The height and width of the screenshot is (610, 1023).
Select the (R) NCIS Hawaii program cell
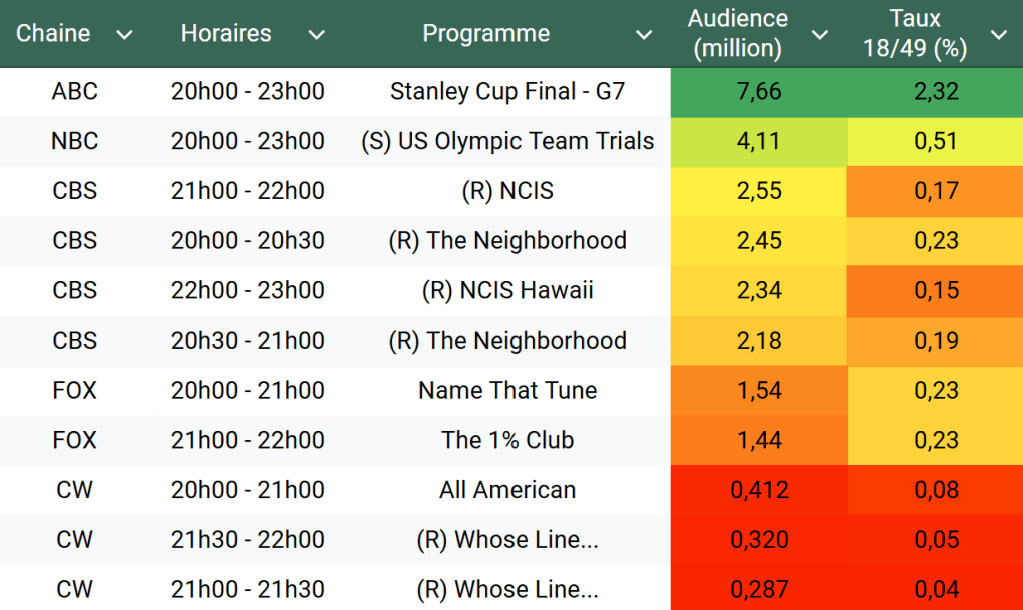pos(507,291)
